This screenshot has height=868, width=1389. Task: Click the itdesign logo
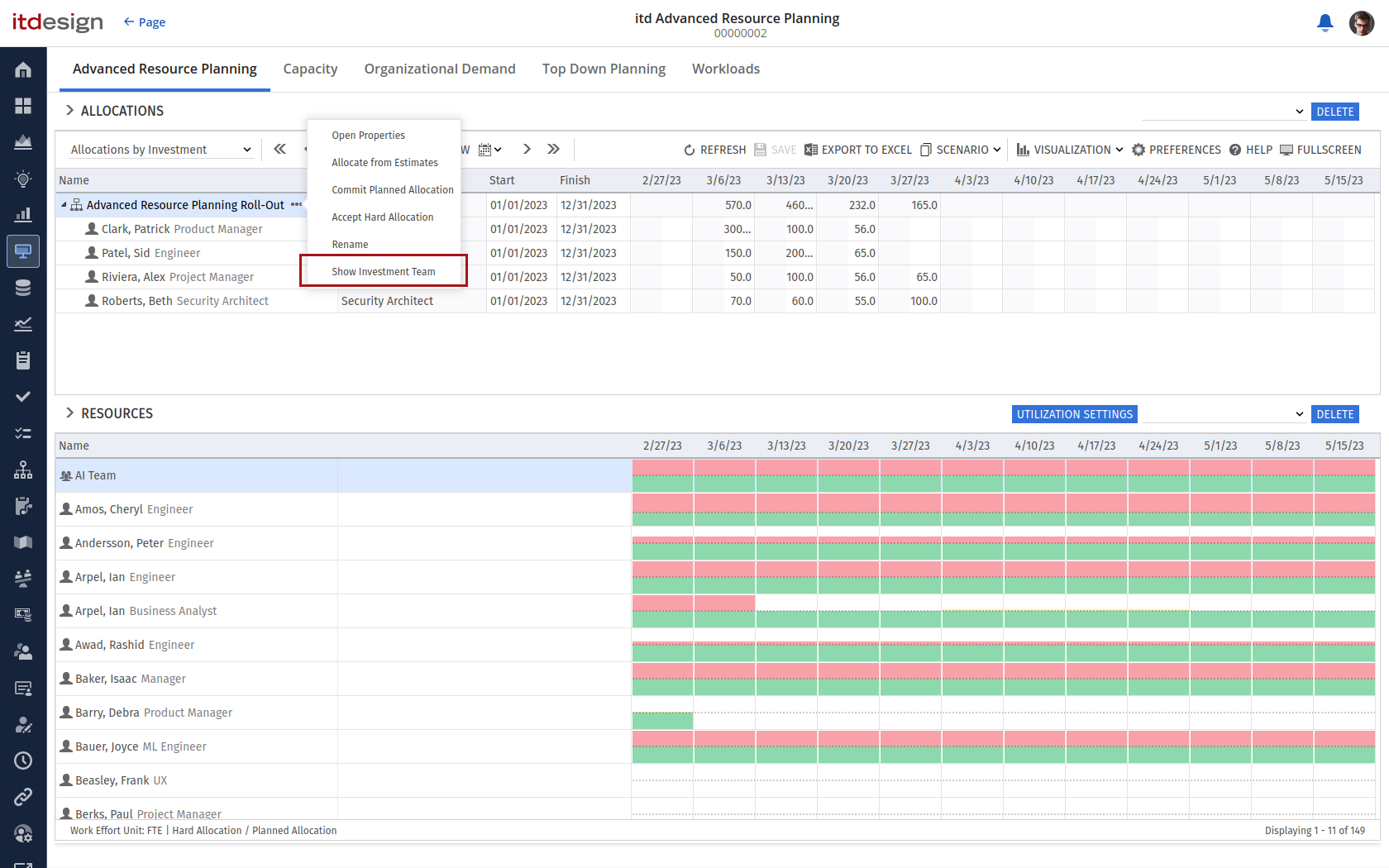tap(58, 22)
